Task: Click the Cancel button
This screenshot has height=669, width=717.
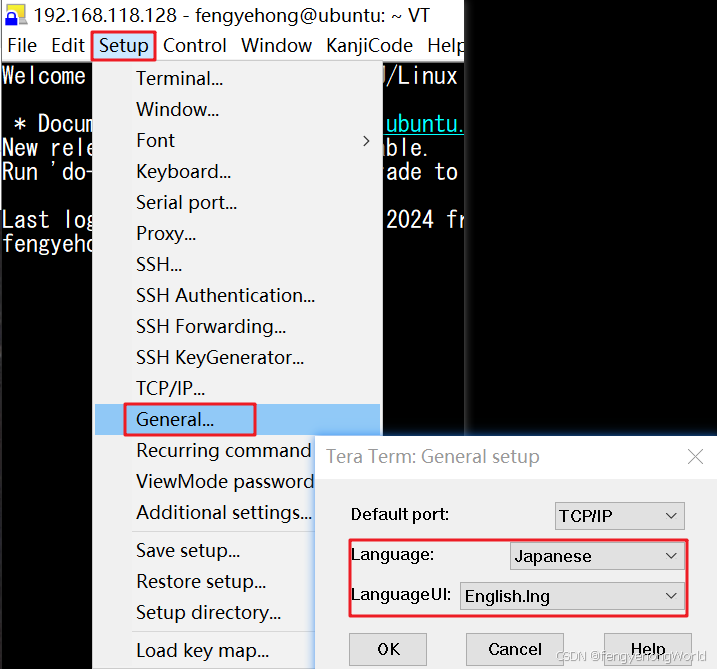Action: [515, 649]
